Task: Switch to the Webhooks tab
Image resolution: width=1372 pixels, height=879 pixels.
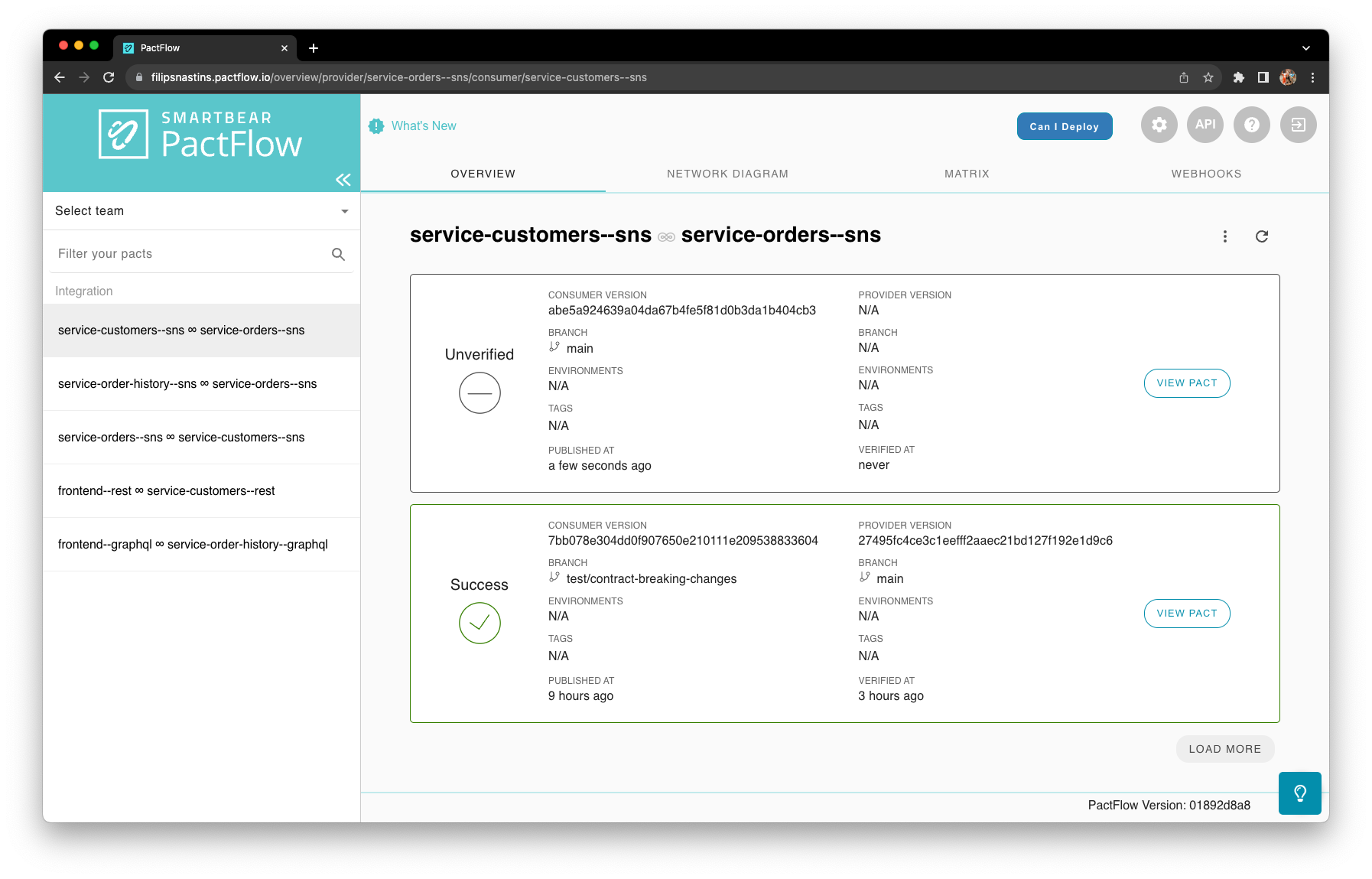Action: (x=1206, y=174)
